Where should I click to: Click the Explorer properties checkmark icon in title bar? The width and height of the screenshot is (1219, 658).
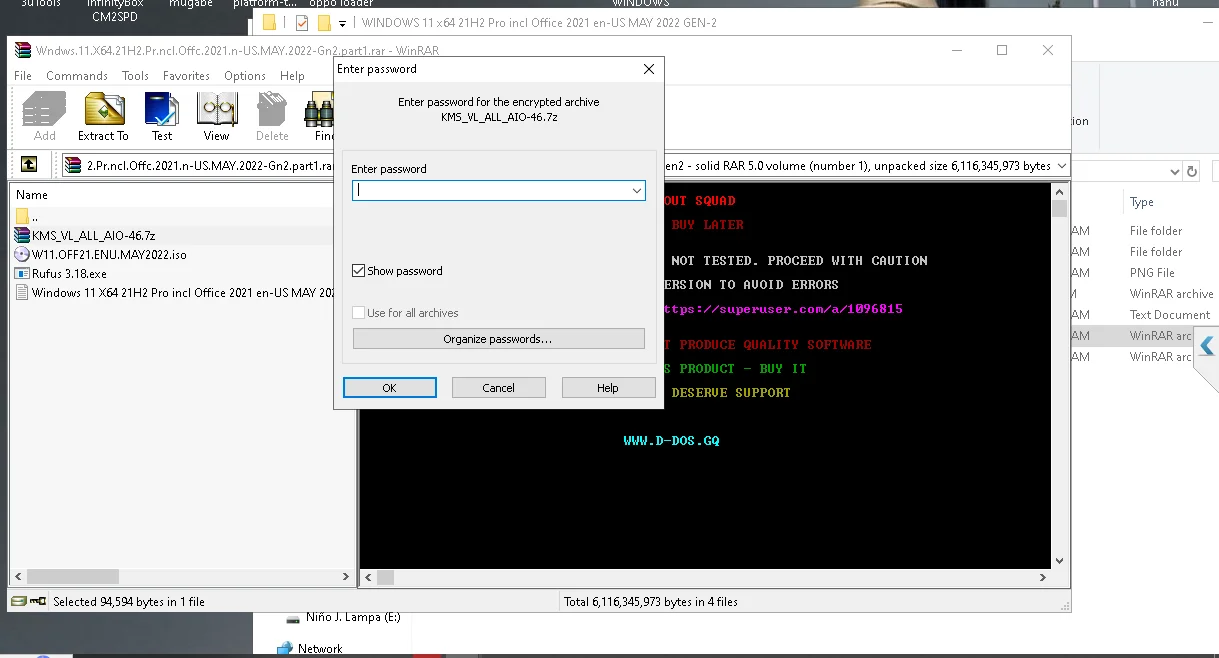click(x=302, y=22)
